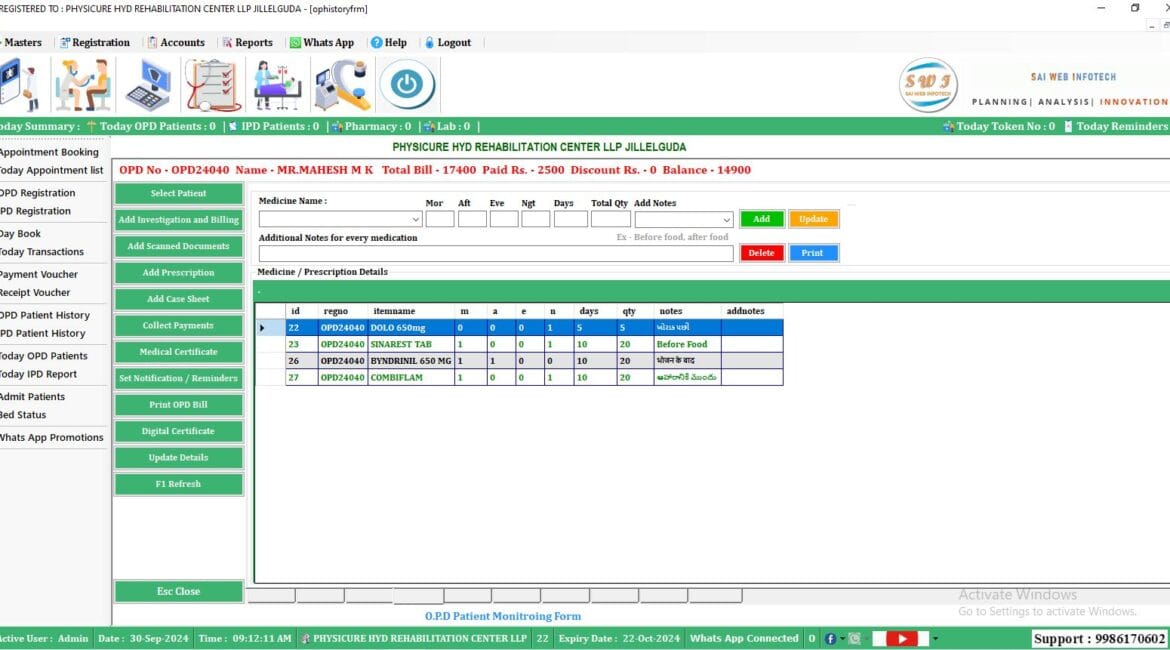Open the Reports menu

[248, 42]
